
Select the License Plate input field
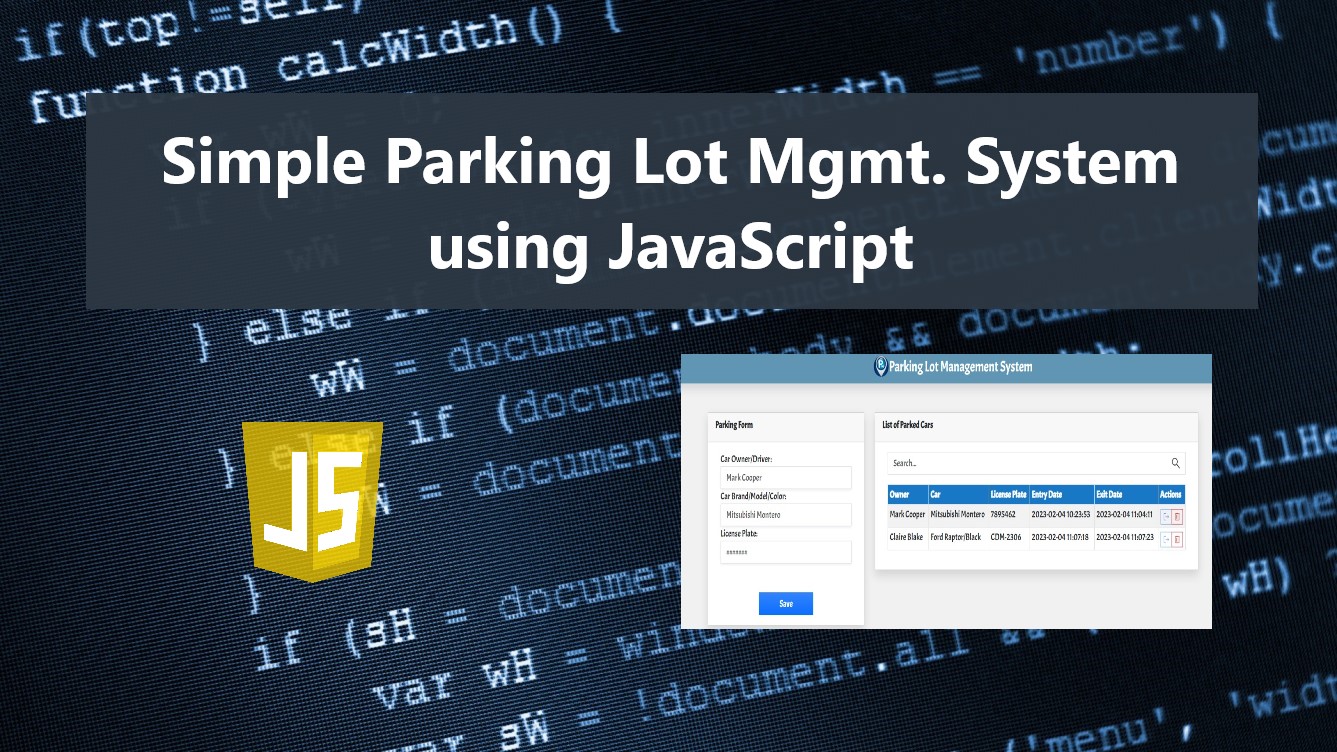pyautogui.click(x=785, y=552)
